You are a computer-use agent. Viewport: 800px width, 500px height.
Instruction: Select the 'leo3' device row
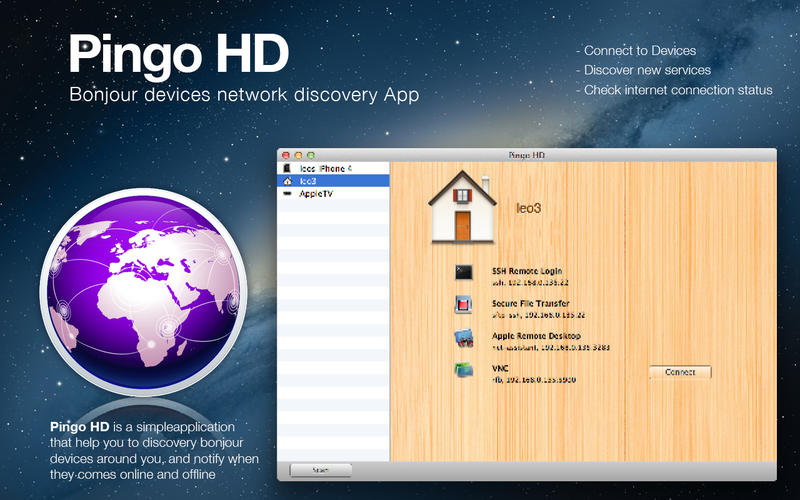334,181
